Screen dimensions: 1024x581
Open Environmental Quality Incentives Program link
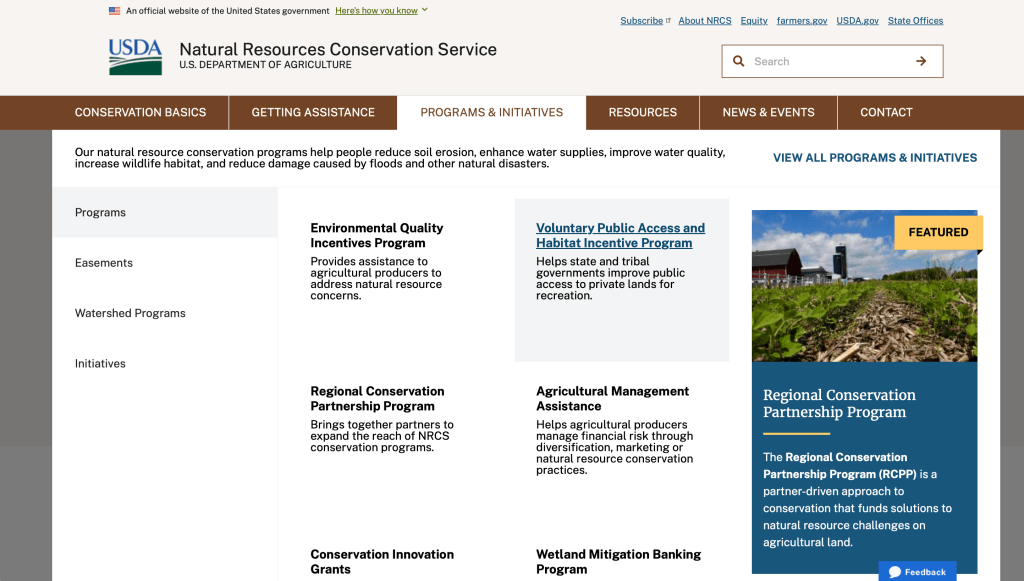[x=376, y=235]
